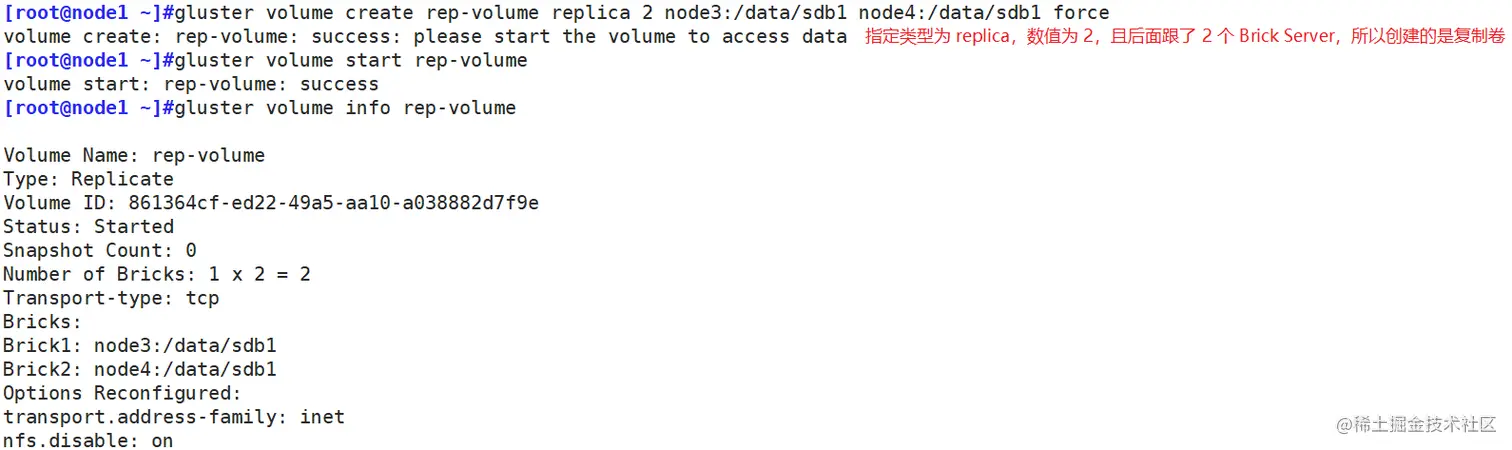
Task: Click the 'Brick2: node4:/data/sdb1' line
Action: point(140,370)
